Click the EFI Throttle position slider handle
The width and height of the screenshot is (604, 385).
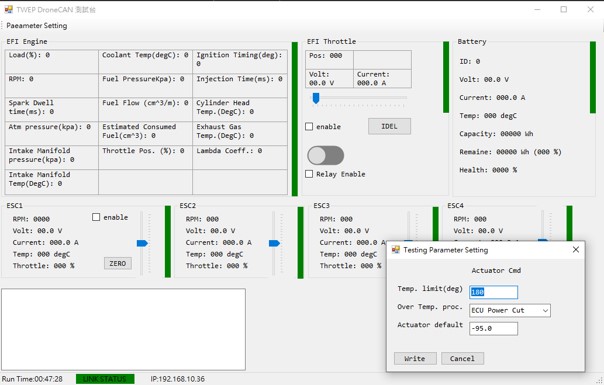(316, 98)
